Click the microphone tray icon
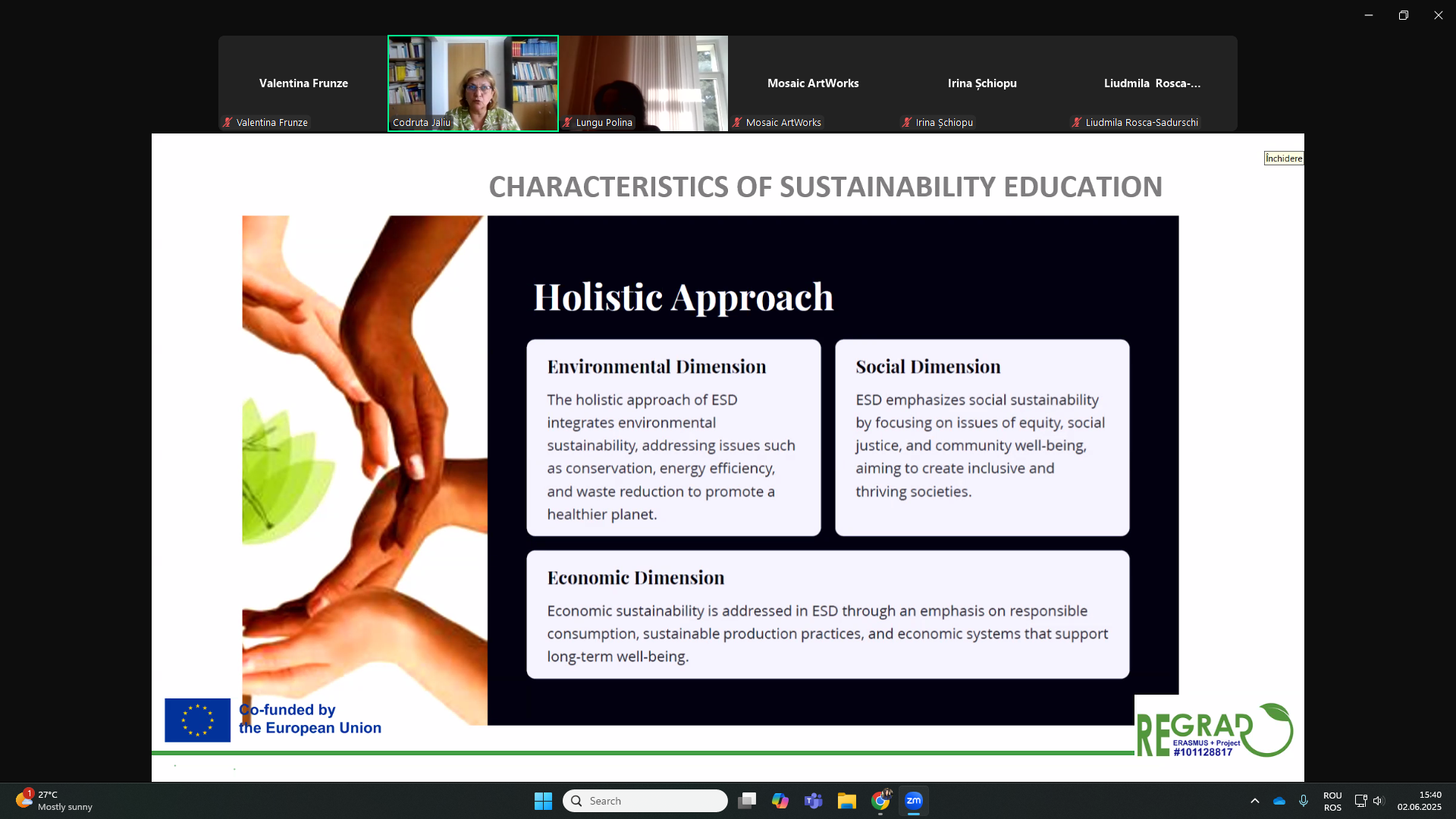This screenshot has height=819, width=1456. tap(1304, 801)
